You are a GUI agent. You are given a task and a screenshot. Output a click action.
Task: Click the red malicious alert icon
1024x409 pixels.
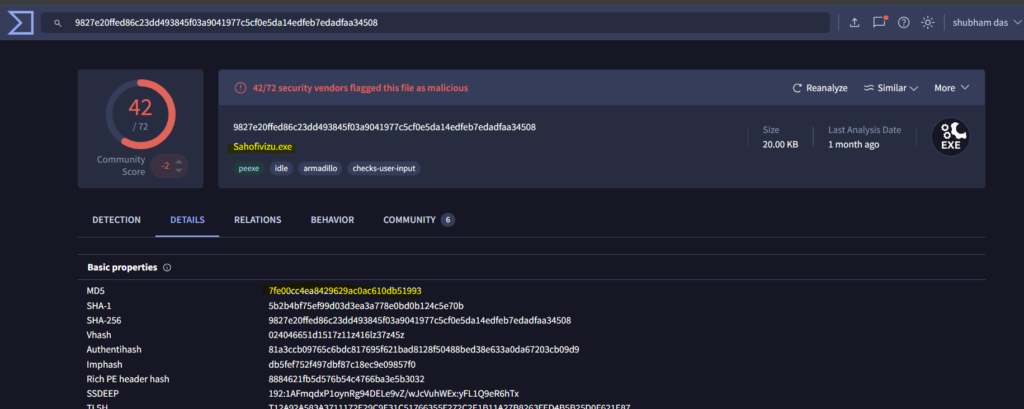pyautogui.click(x=240, y=88)
